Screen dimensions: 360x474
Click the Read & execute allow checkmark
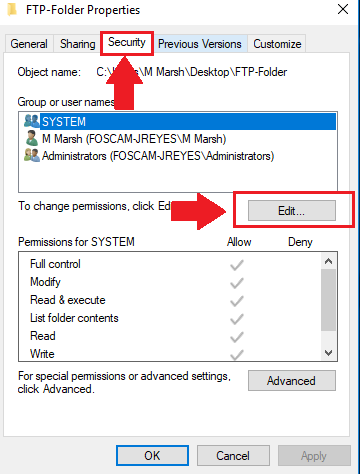pyautogui.click(x=237, y=301)
